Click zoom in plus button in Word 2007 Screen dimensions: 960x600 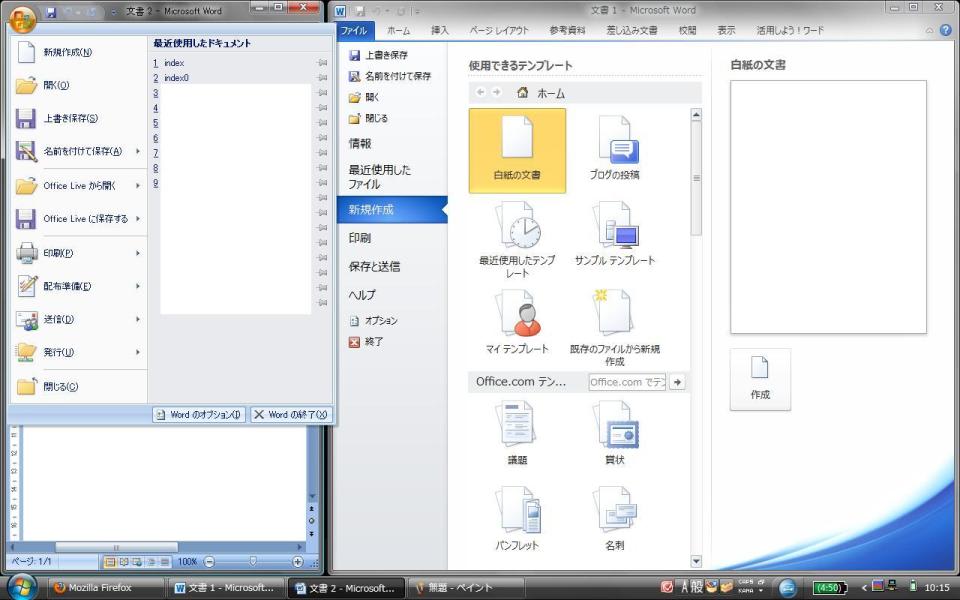point(298,561)
